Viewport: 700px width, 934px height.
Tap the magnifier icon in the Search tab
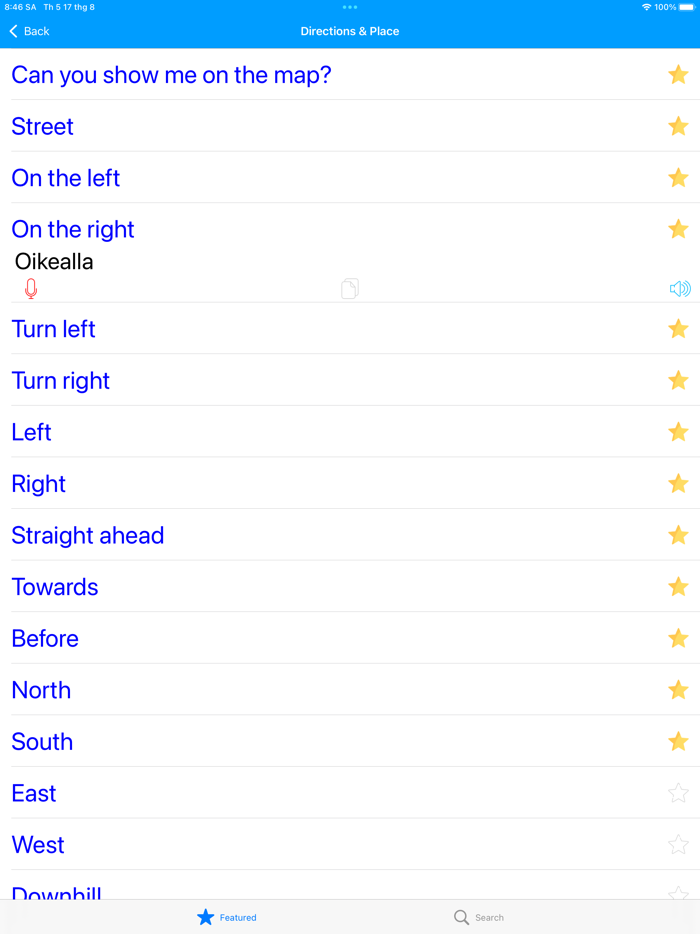[x=461, y=917]
